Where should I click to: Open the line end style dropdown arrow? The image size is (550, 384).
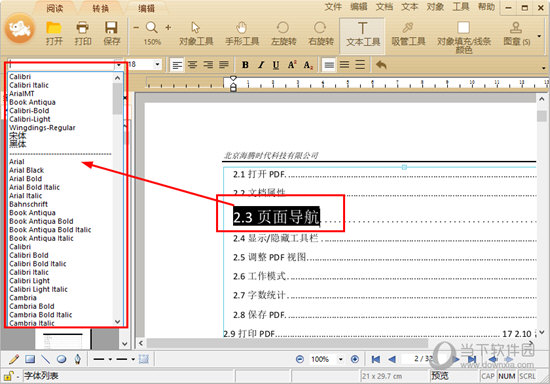coord(133,359)
